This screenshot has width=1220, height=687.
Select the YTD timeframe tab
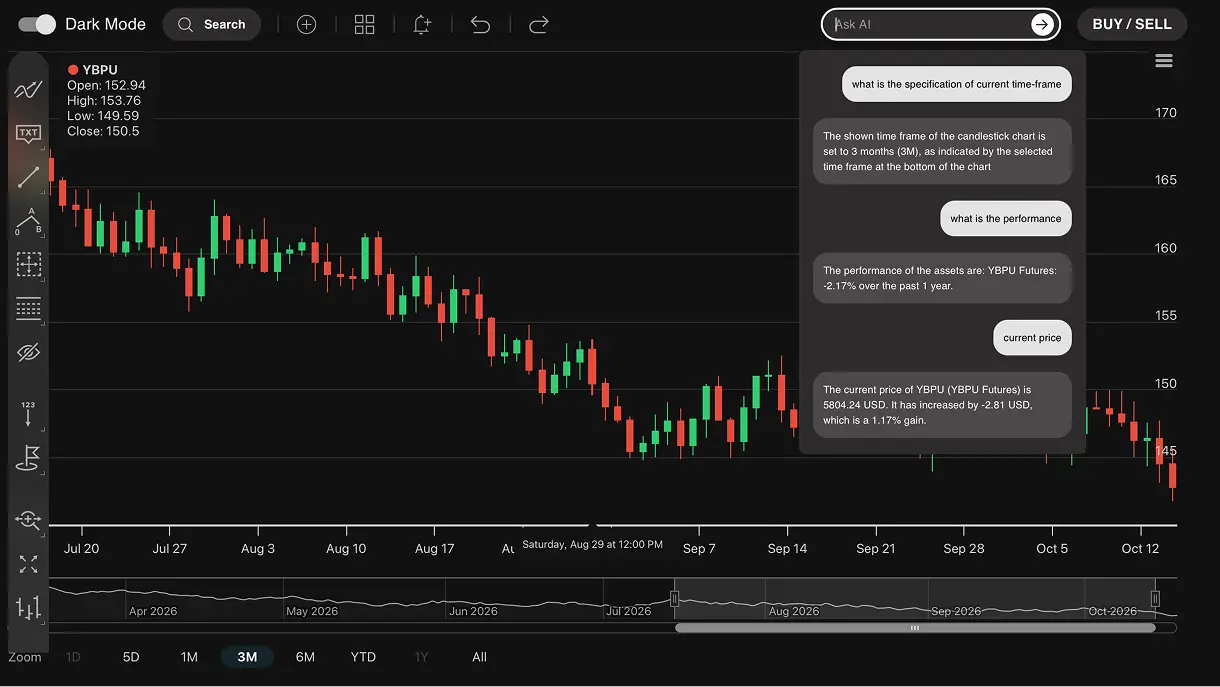tap(362, 657)
